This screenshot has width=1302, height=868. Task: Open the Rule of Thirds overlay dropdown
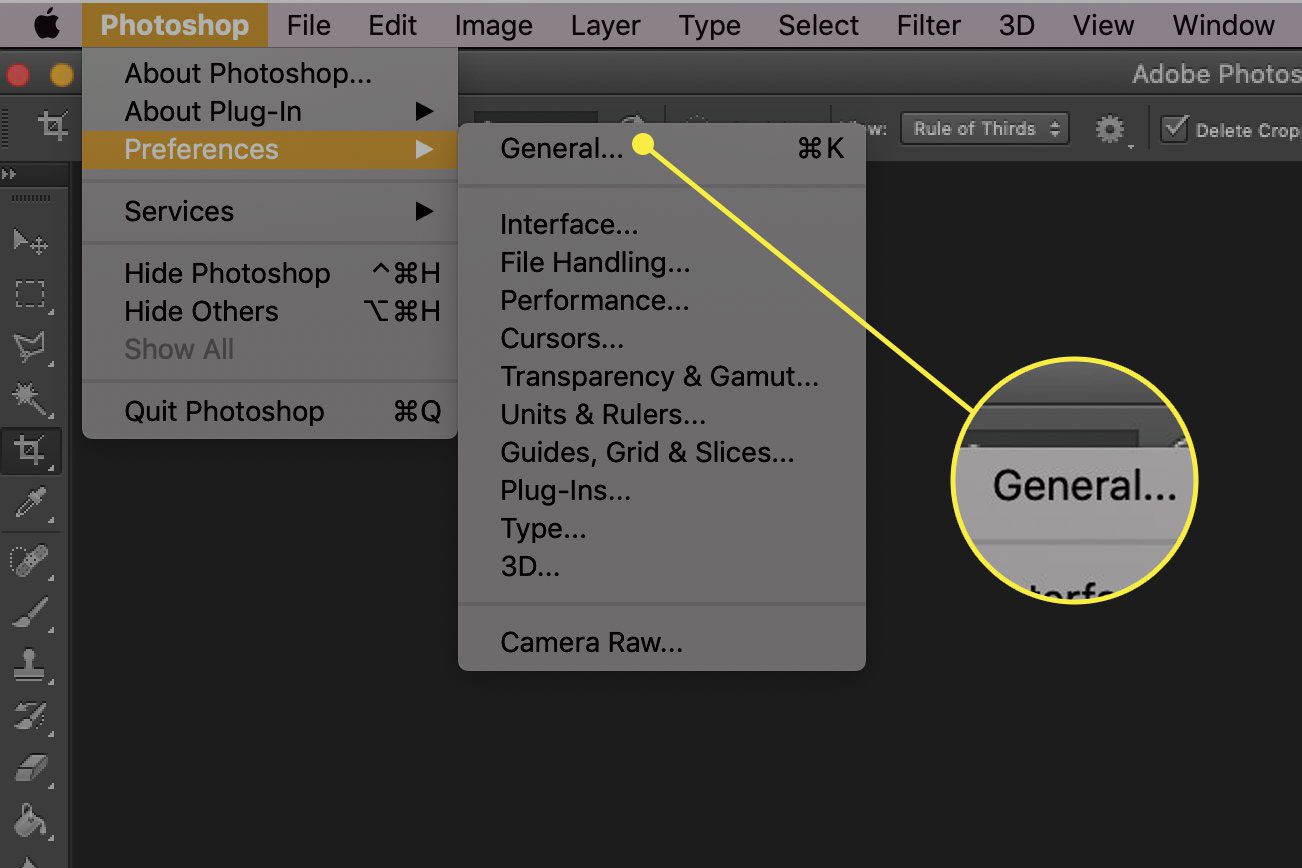985,128
